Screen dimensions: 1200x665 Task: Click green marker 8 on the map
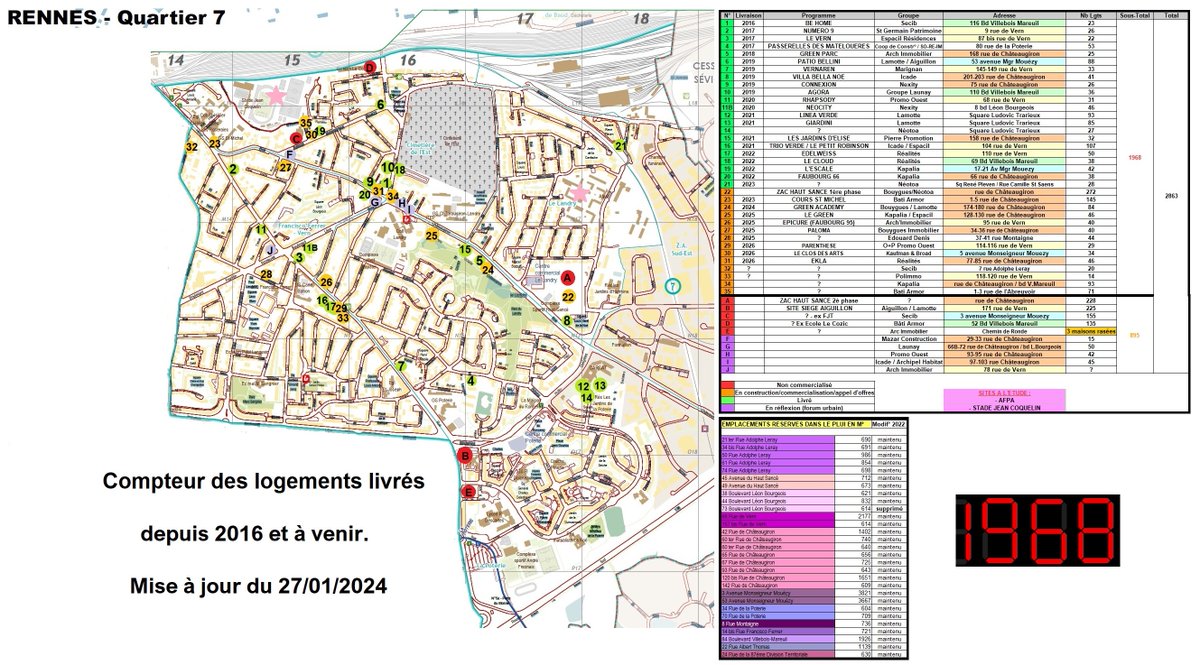567,320
